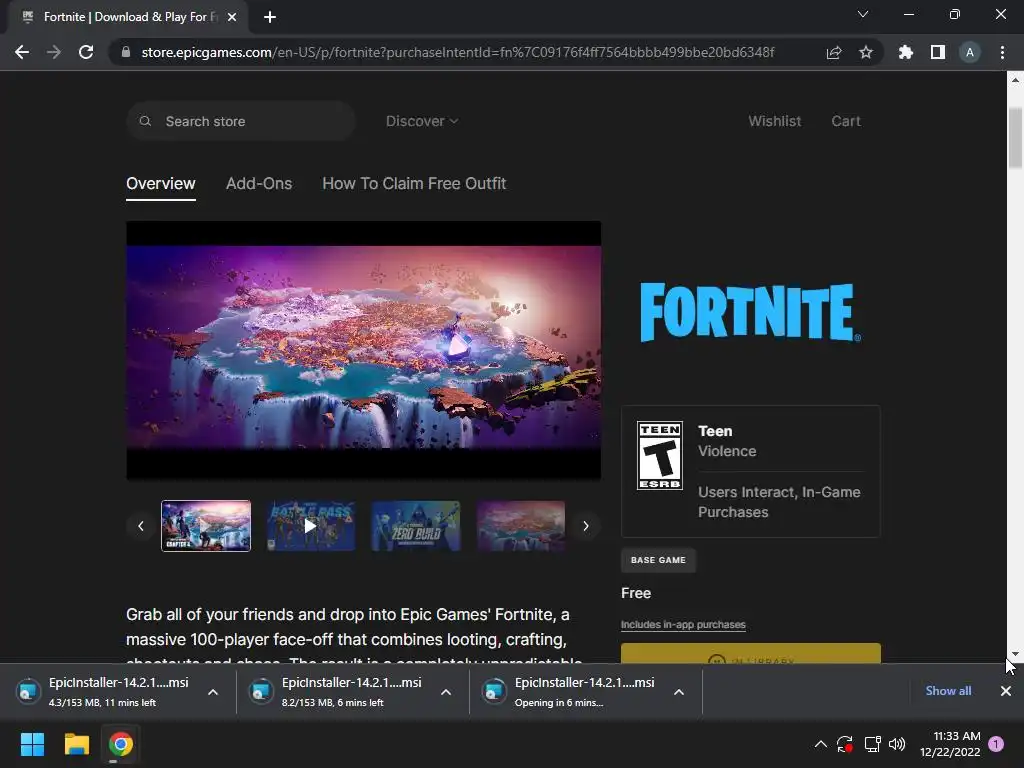This screenshot has height=768, width=1024.
Task: Bookmark this page with the star
Action: tap(866, 52)
